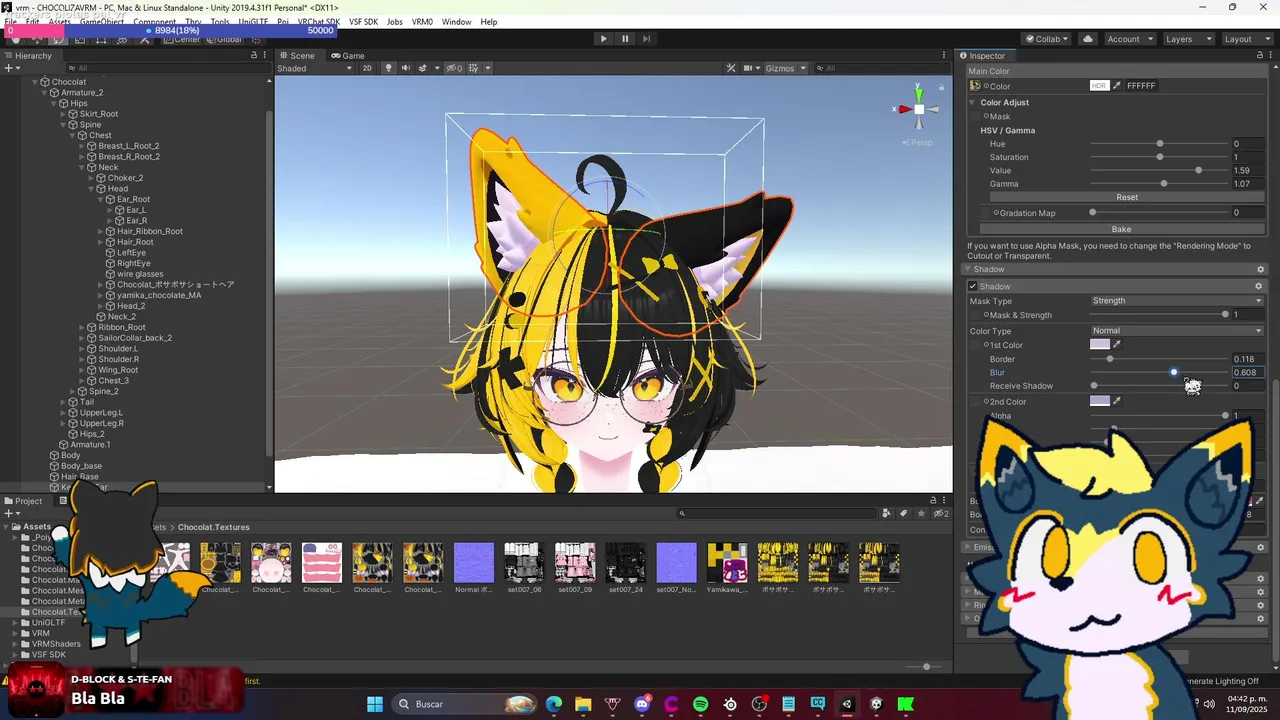Click the Step frame button
Viewport: 1280px width, 720px height.
[647, 39]
